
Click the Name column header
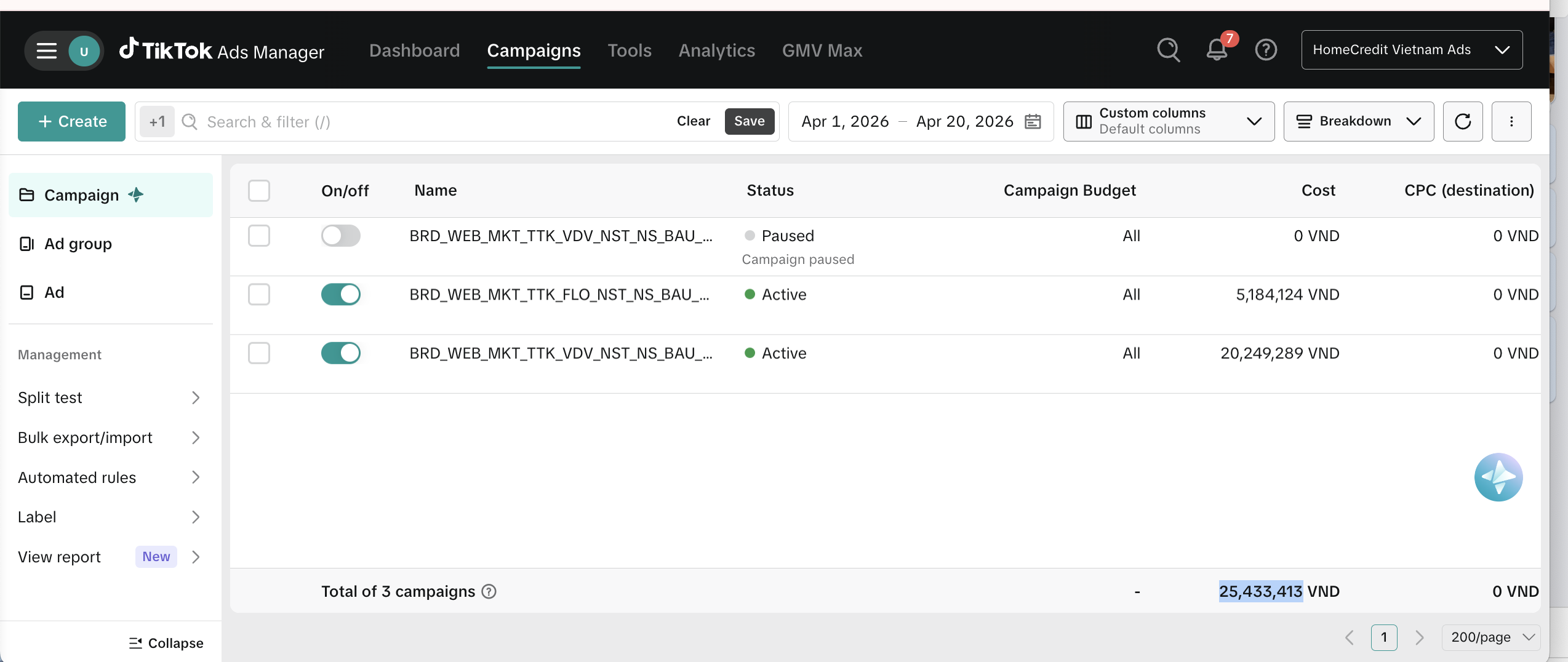point(436,191)
